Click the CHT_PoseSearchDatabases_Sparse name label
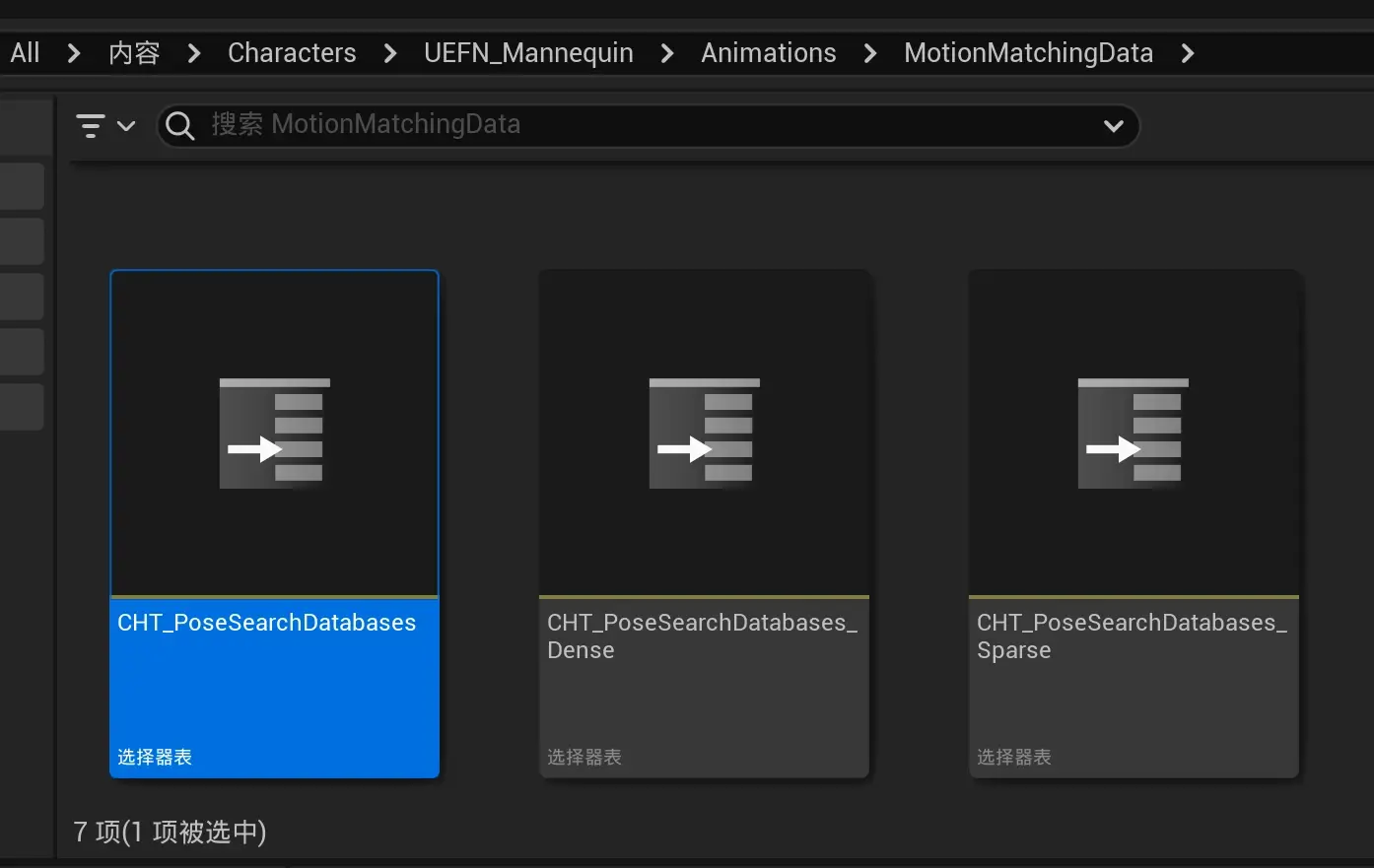This screenshot has width=1374, height=868. click(x=1132, y=636)
